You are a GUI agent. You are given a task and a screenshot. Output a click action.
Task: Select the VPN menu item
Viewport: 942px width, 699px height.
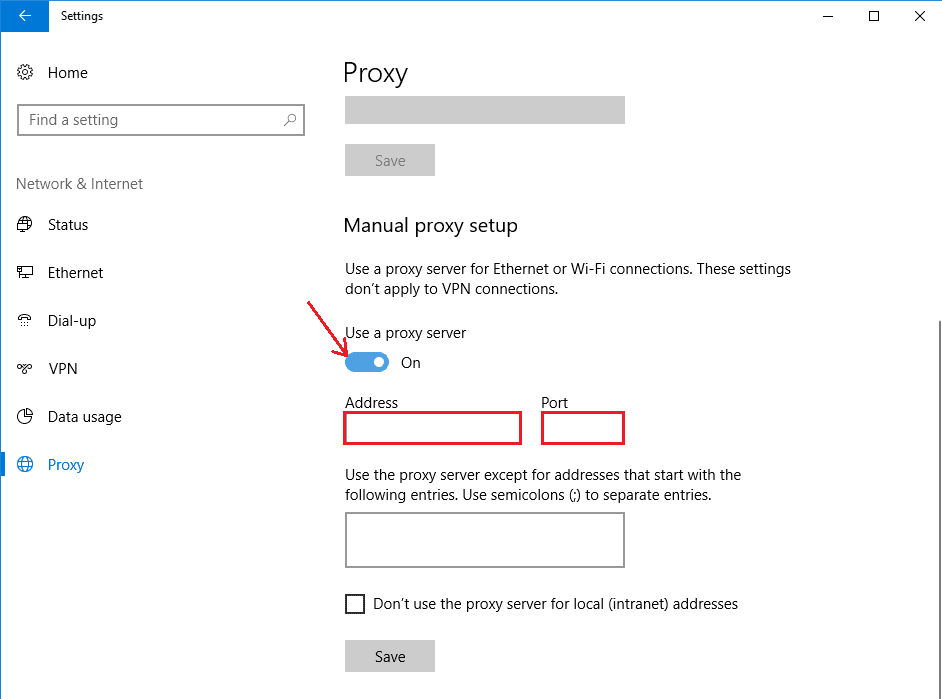click(63, 369)
